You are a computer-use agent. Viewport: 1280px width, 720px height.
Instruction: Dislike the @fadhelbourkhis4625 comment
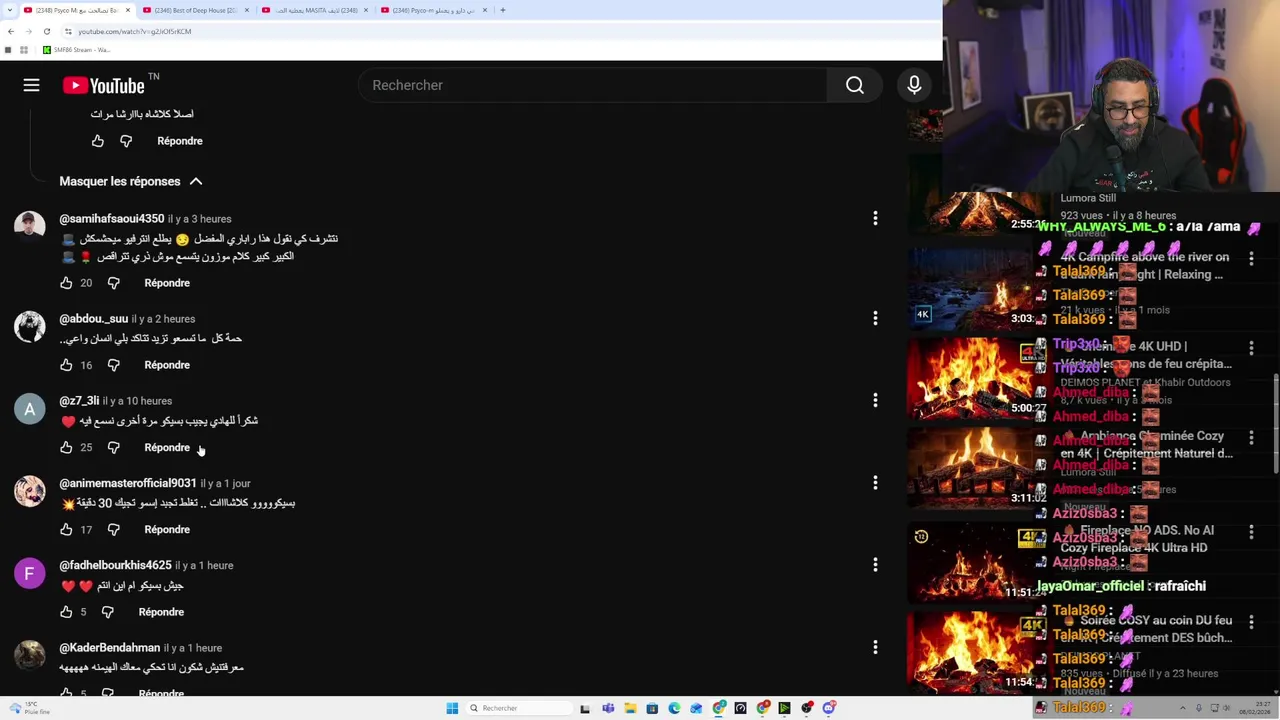[107, 611]
